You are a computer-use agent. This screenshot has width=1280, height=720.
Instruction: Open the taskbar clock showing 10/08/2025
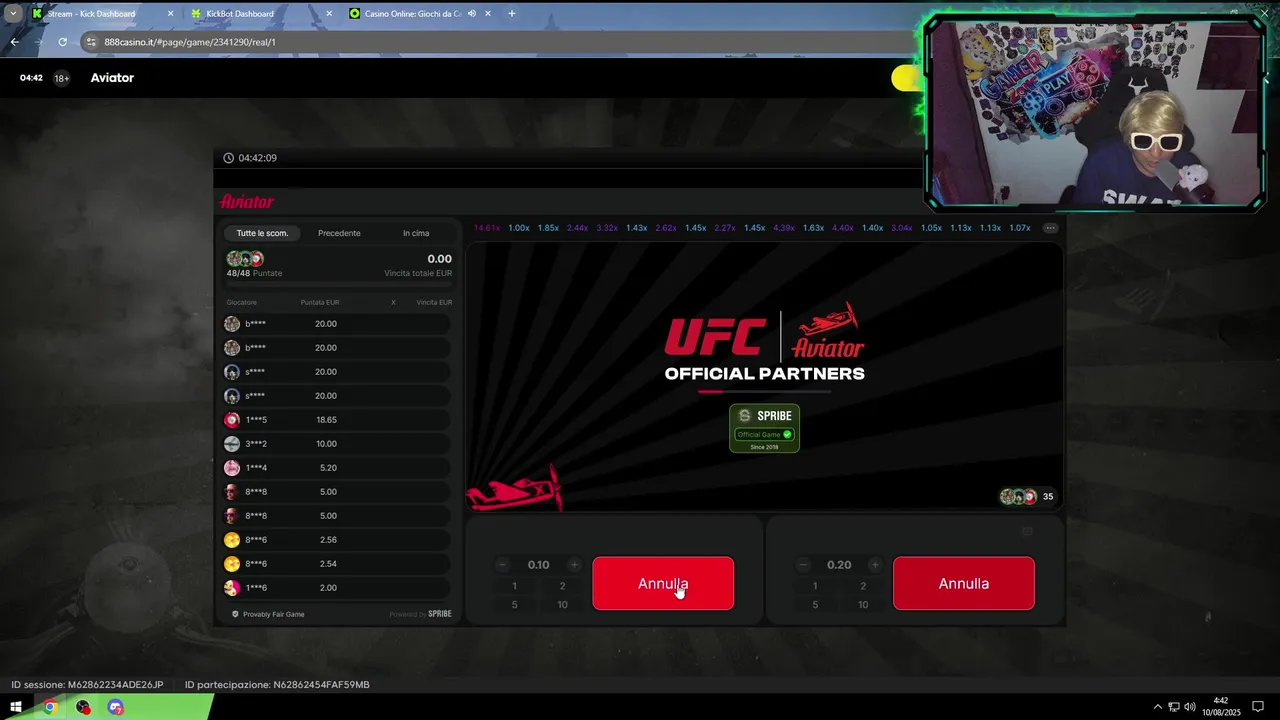(x=1221, y=707)
